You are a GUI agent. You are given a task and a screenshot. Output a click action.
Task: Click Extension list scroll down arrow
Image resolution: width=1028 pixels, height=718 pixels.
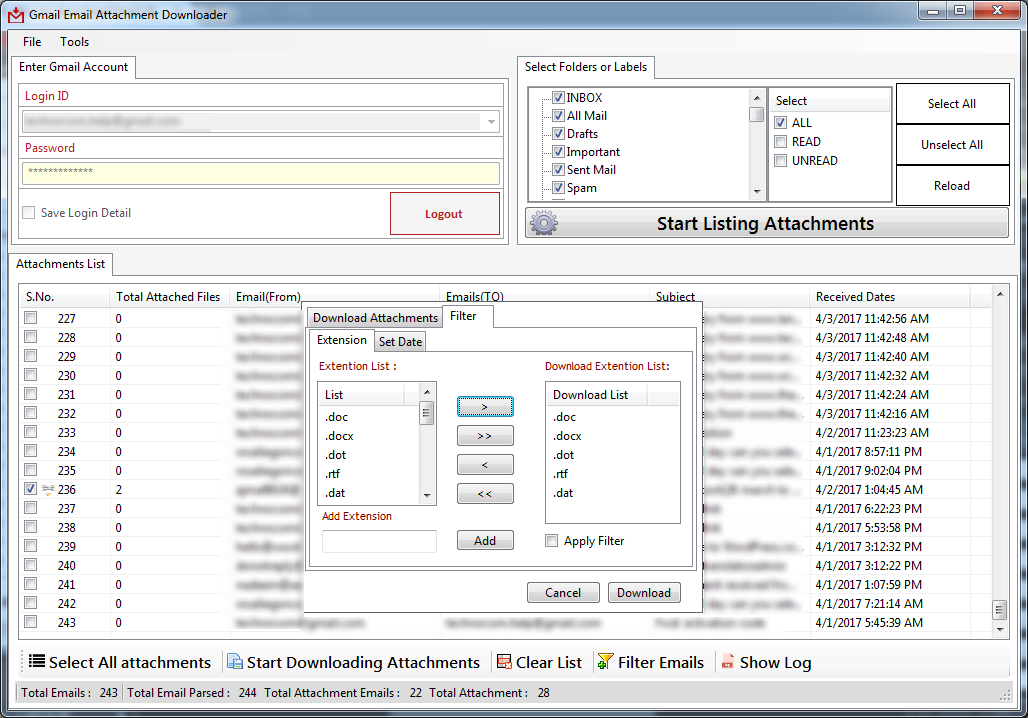pyautogui.click(x=427, y=496)
